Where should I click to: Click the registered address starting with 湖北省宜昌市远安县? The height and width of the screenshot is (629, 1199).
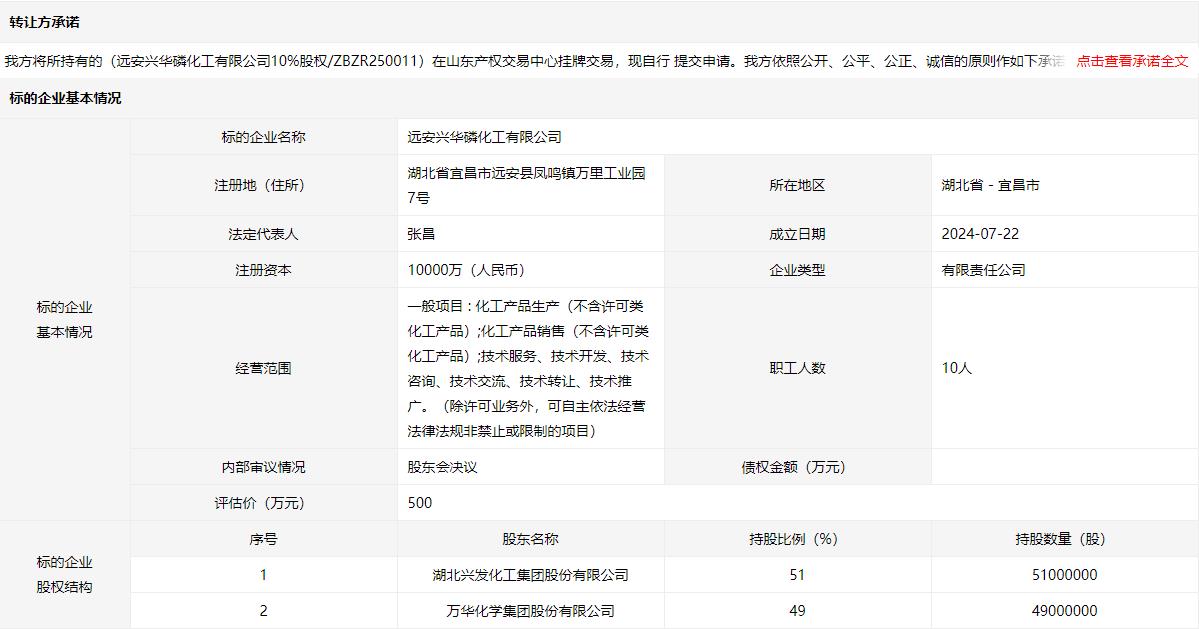527,185
